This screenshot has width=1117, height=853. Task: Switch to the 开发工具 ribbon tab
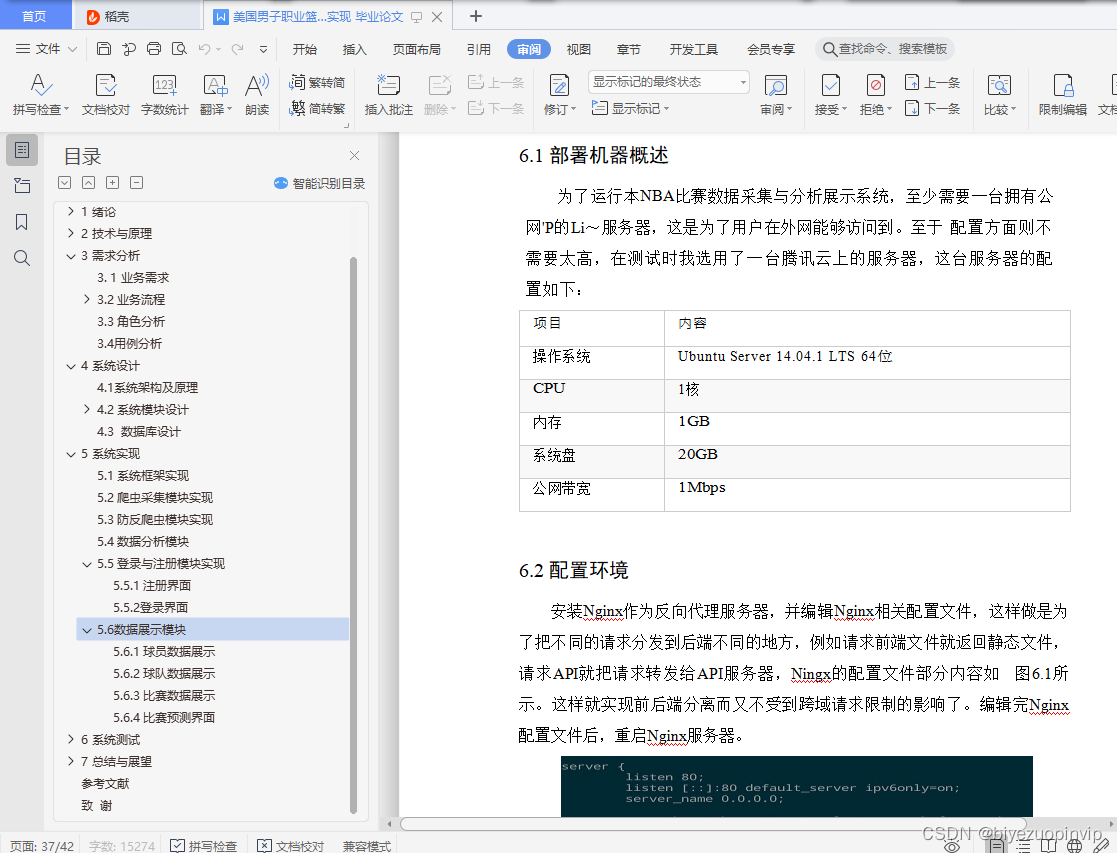[x=694, y=49]
